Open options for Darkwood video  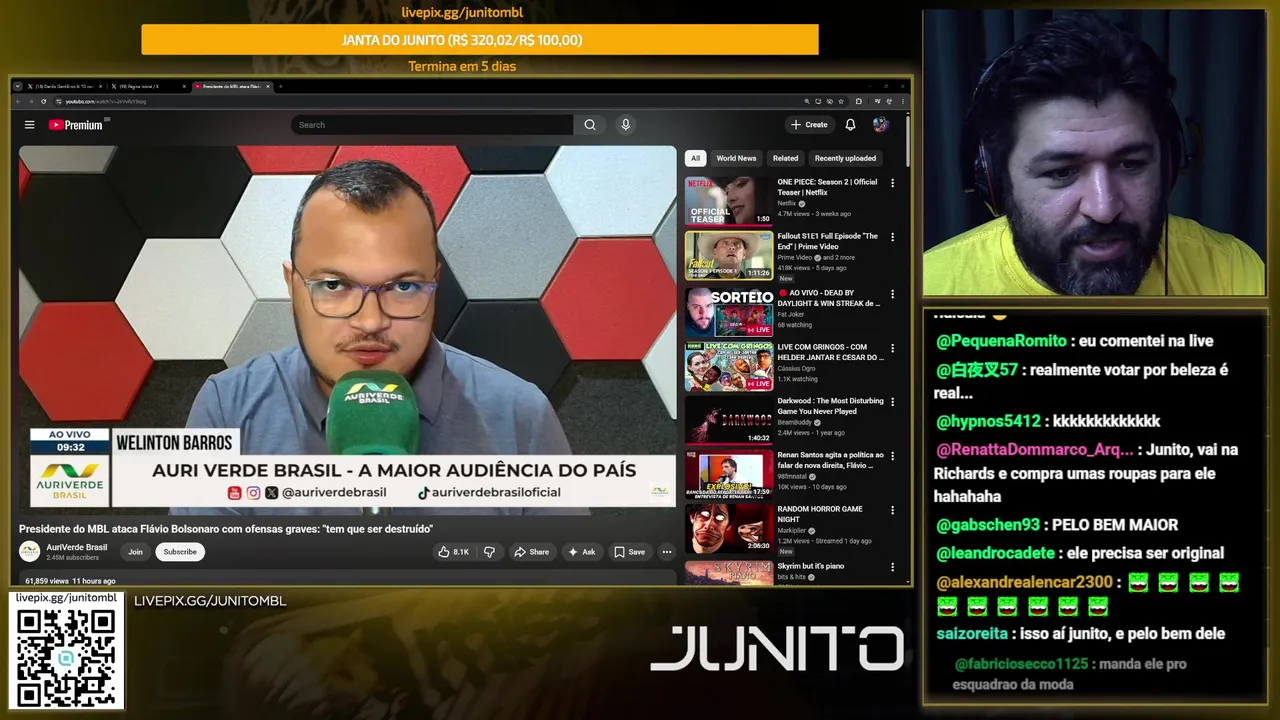click(x=893, y=402)
